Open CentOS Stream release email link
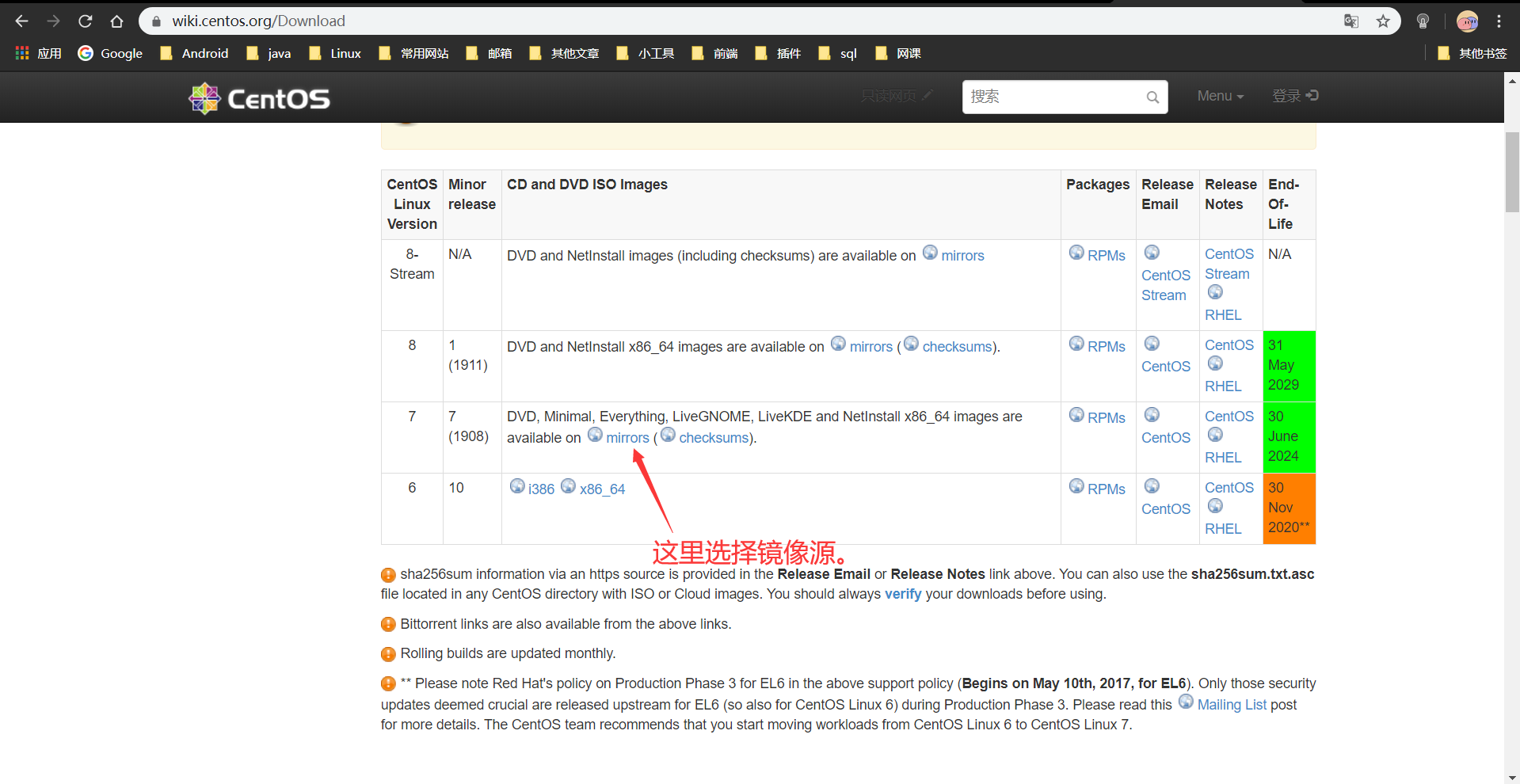This screenshot has width=1520, height=784. click(1166, 285)
